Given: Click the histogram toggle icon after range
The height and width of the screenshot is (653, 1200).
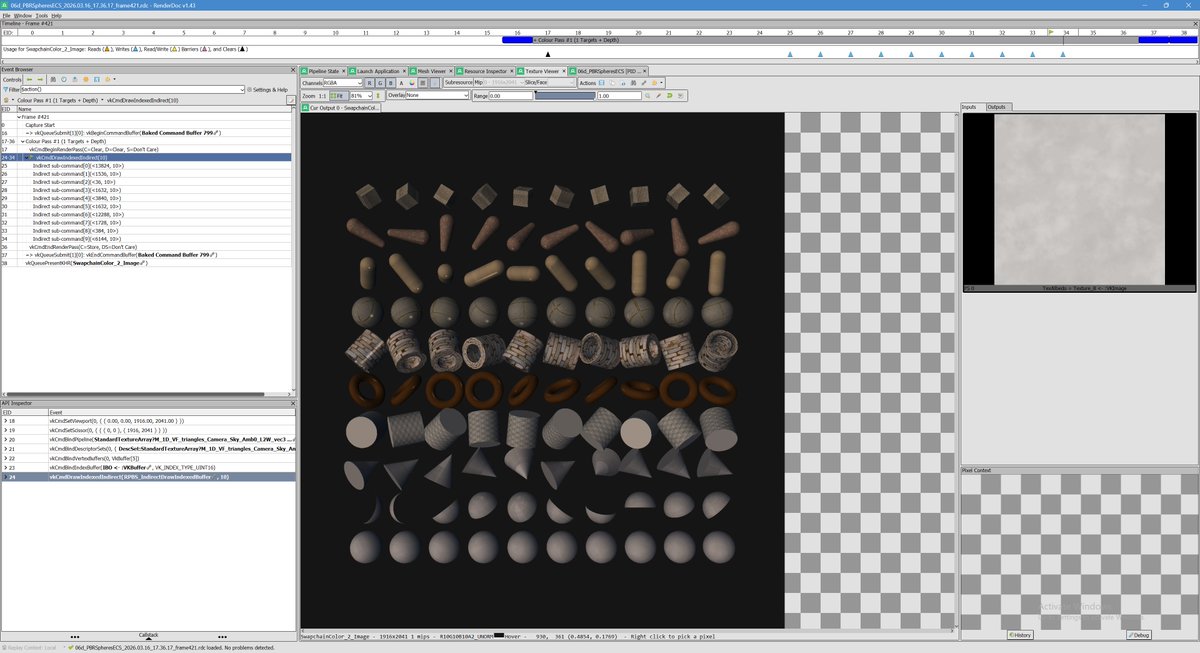Looking at the screenshot, I should (680, 95).
